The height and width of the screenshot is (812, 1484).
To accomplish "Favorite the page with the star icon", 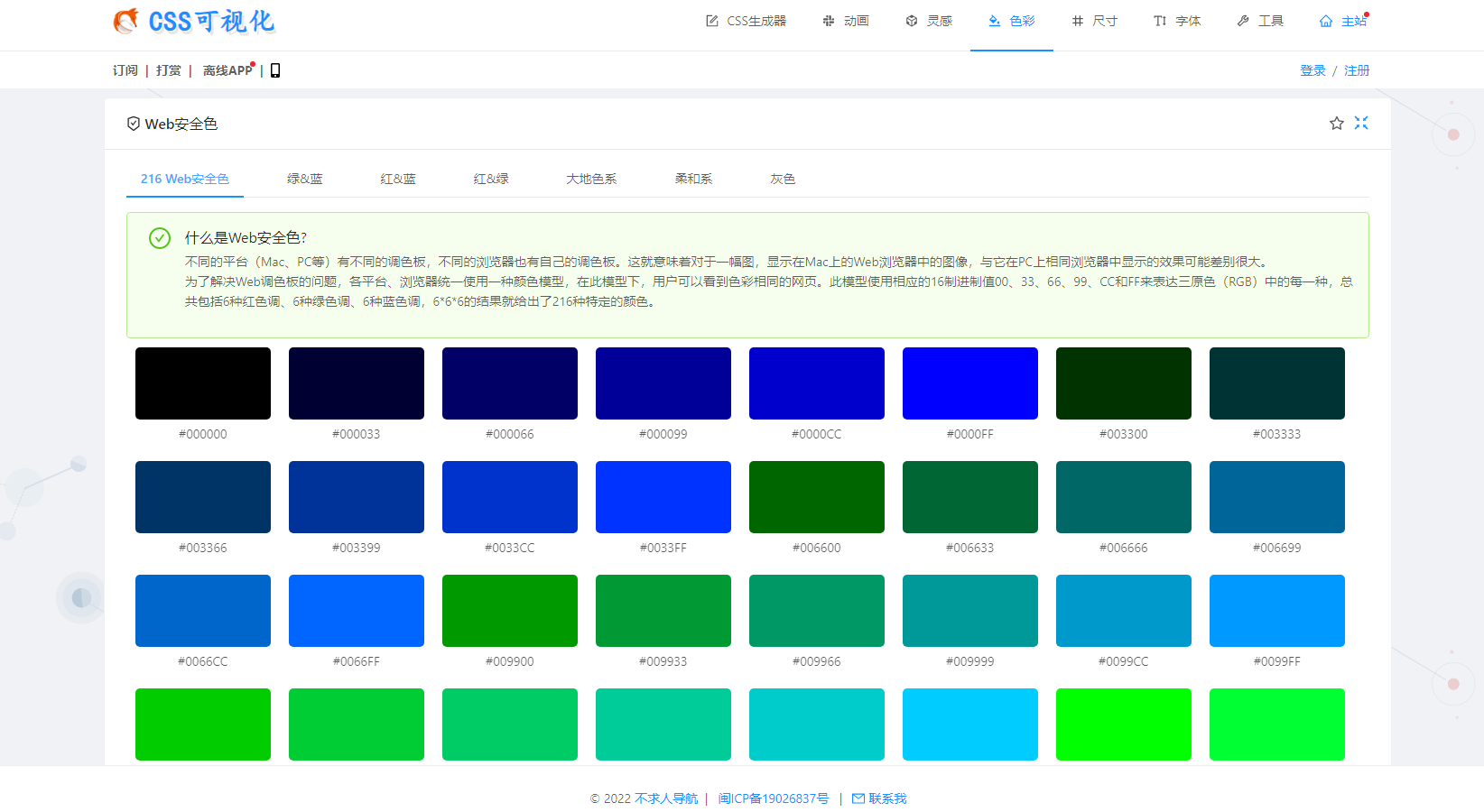I will pos(1336,124).
